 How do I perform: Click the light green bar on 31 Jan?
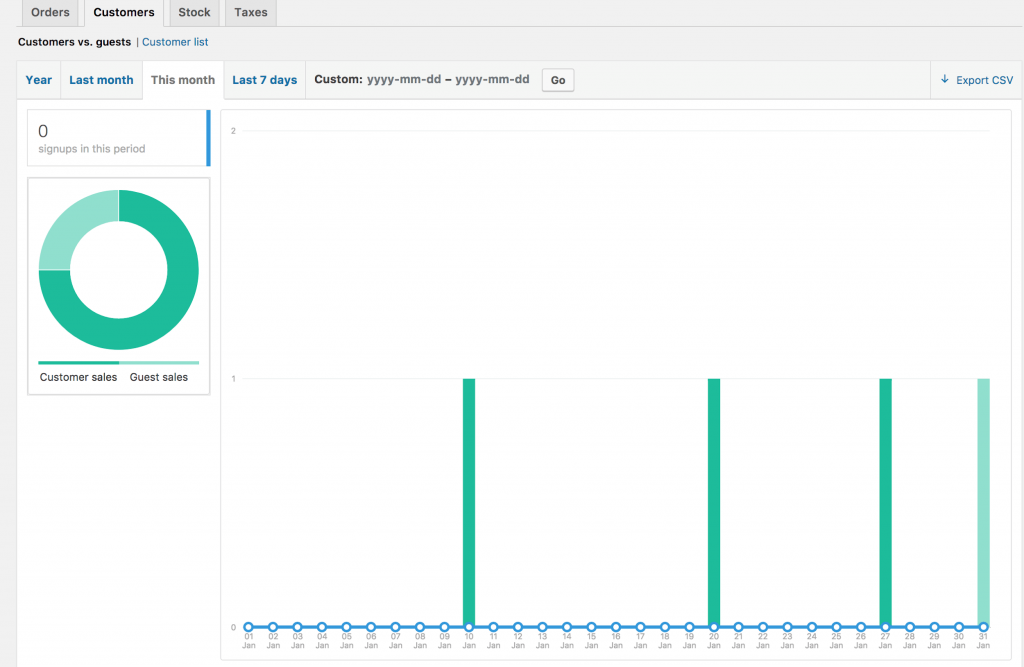983,500
